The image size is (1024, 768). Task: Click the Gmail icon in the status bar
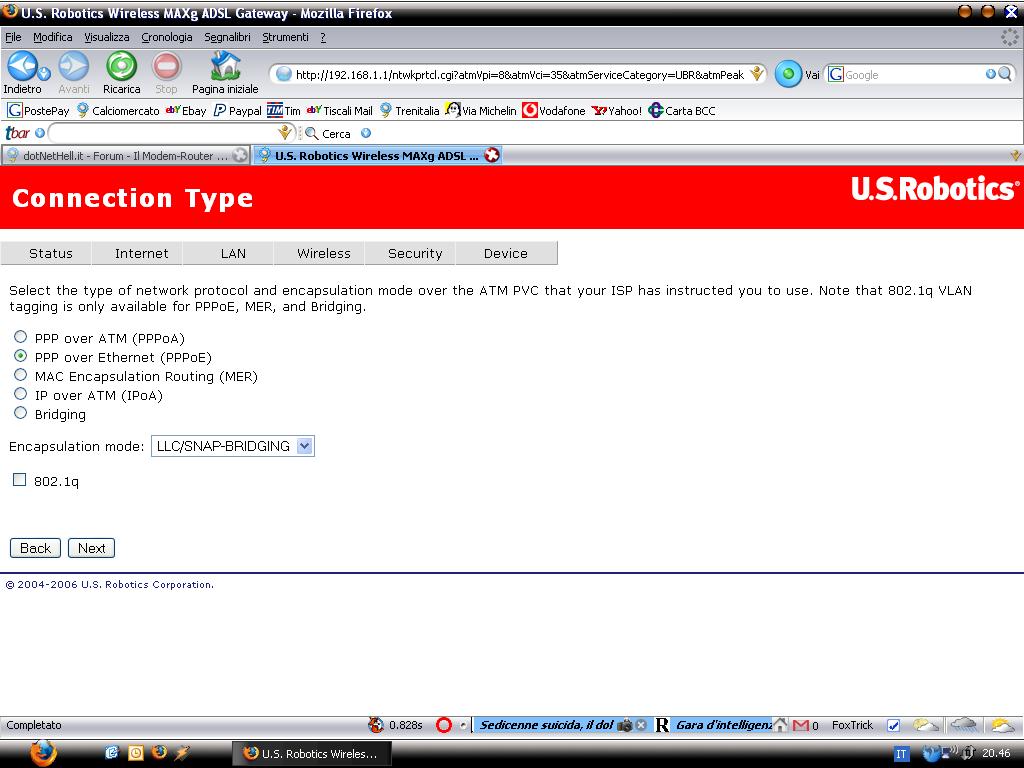(801, 725)
